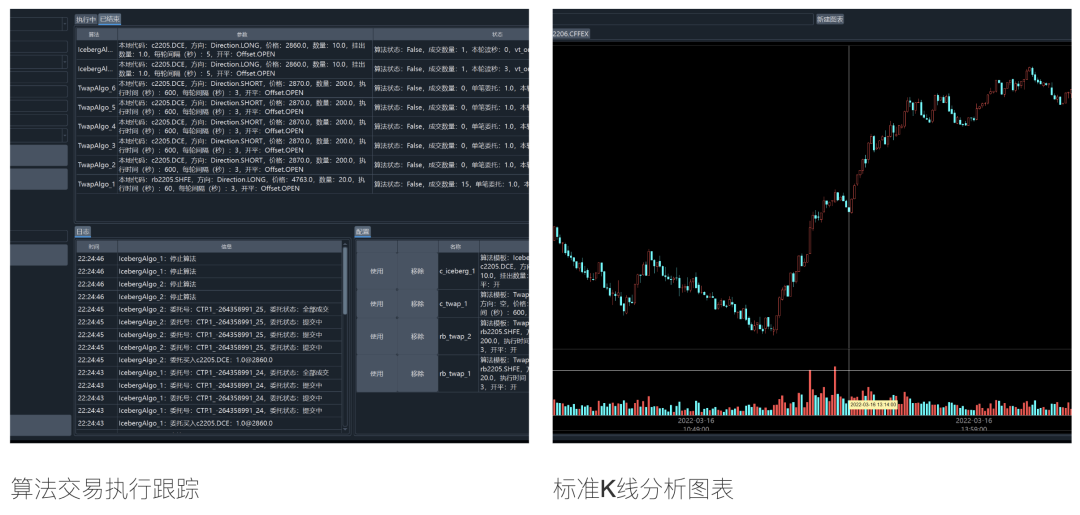Click TwapAlgo_1 parameters cell with rb2205.SHFE
The height and width of the screenshot is (515, 1080).
point(245,184)
